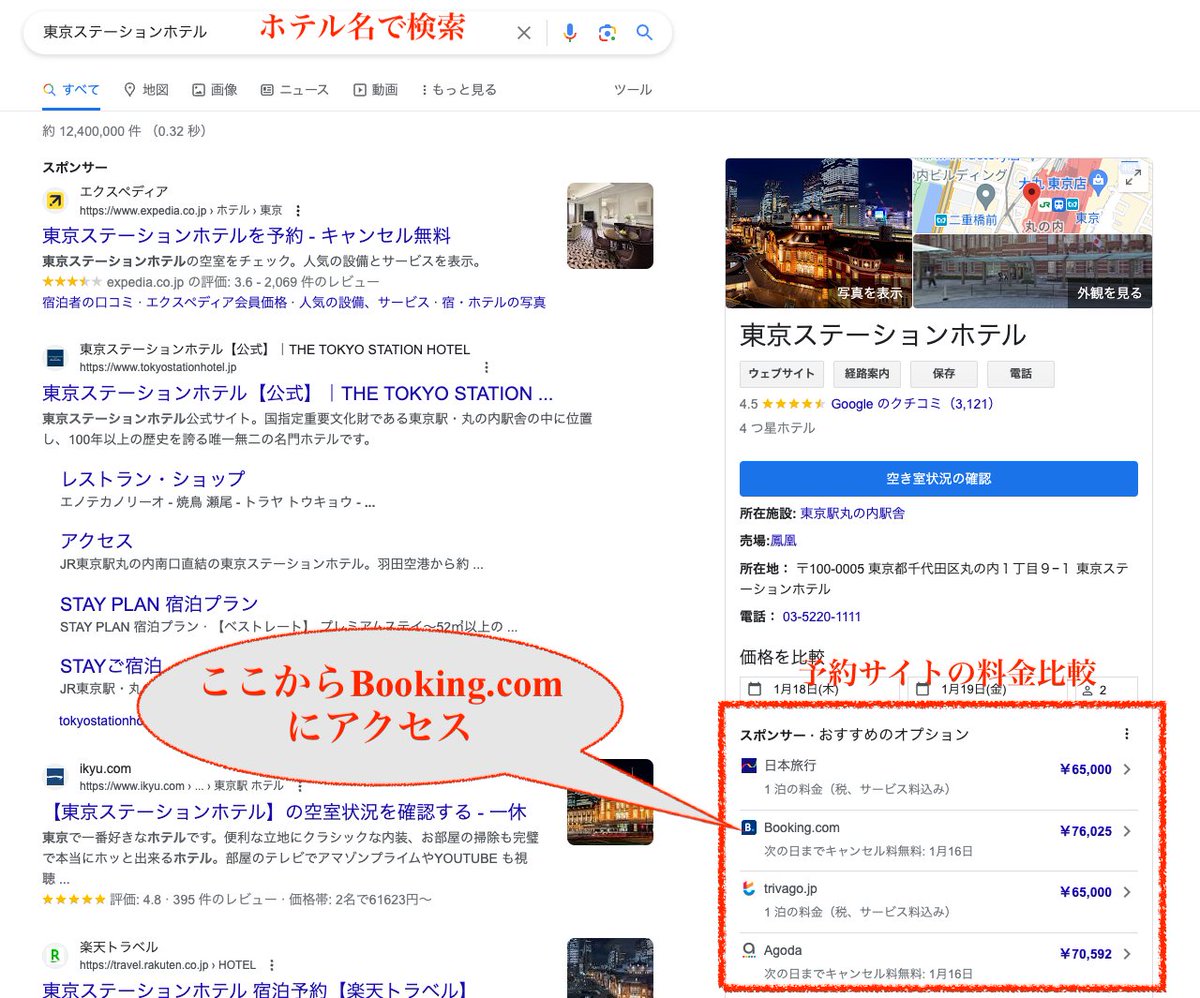The image size is (1200, 998).
Task: Open the レストラン・ショップ sitelink
Action: click(152, 479)
